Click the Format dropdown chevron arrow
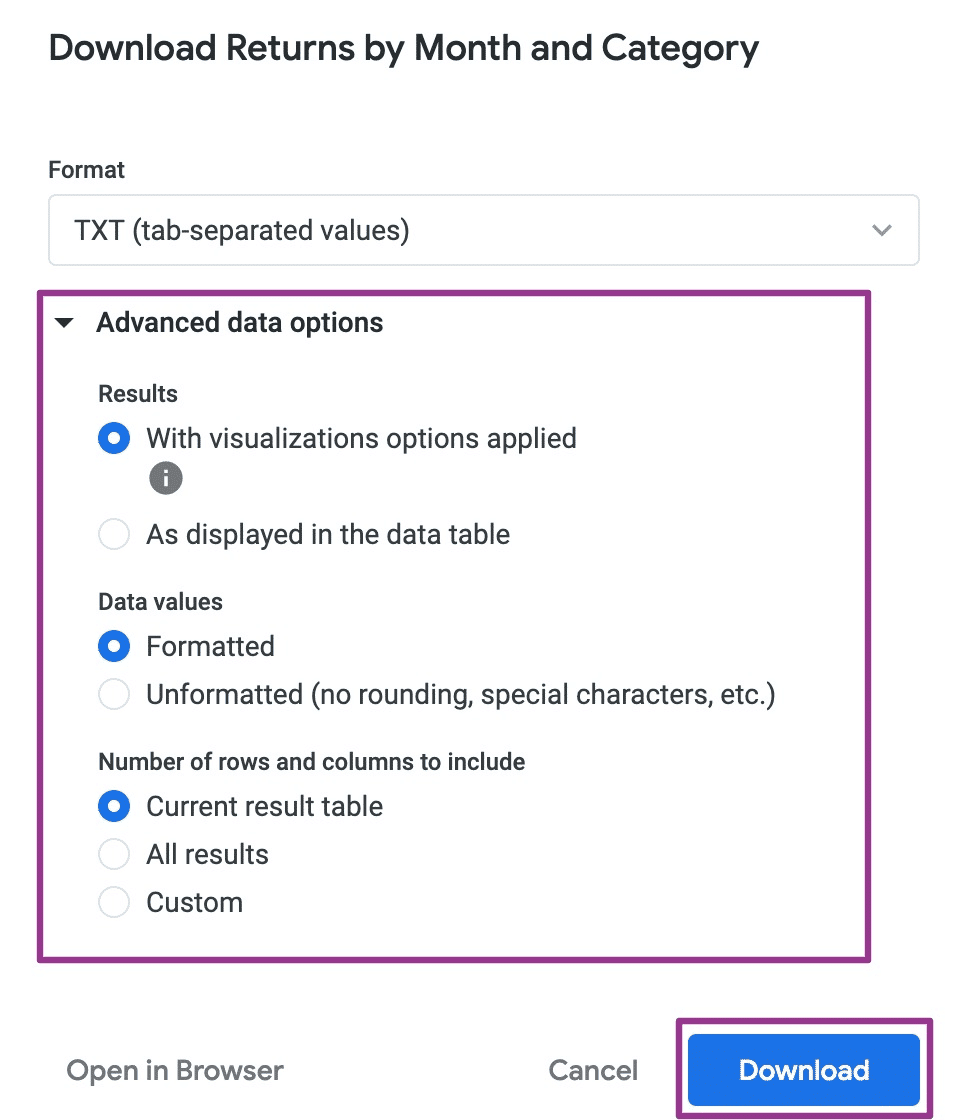The width and height of the screenshot is (955, 1120). tap(881, 231)
